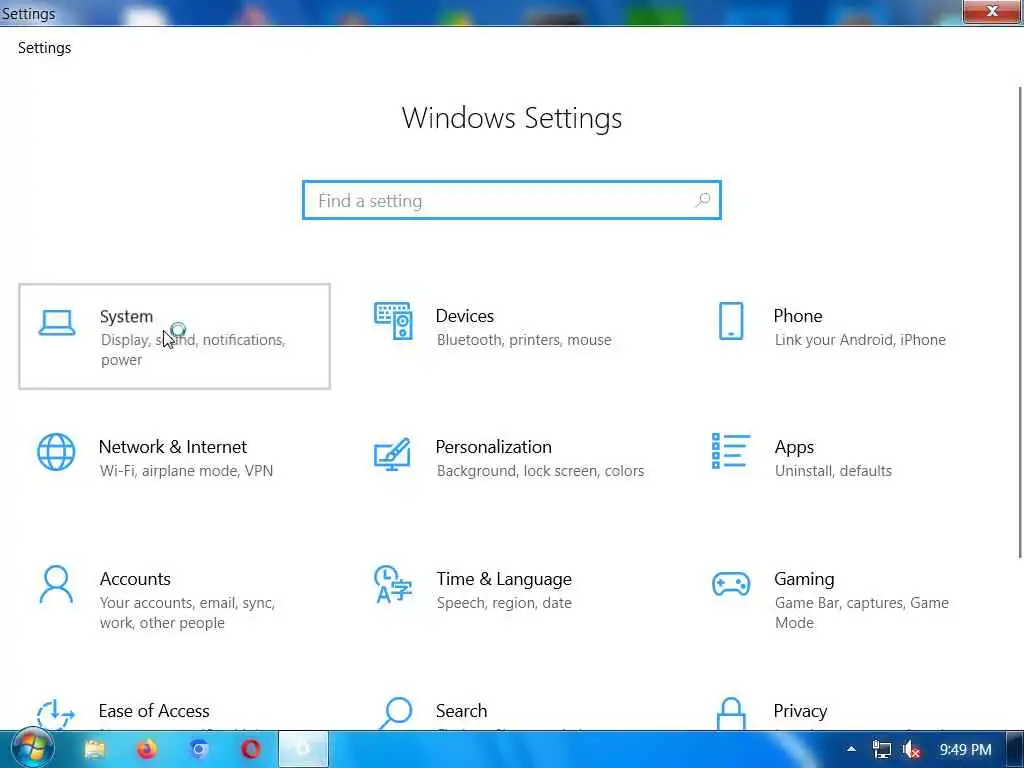This screenshot has width=1024, height=768.
Task: Click "Game Bar, captures, Game Mode" text
Action: click(861, 613)
